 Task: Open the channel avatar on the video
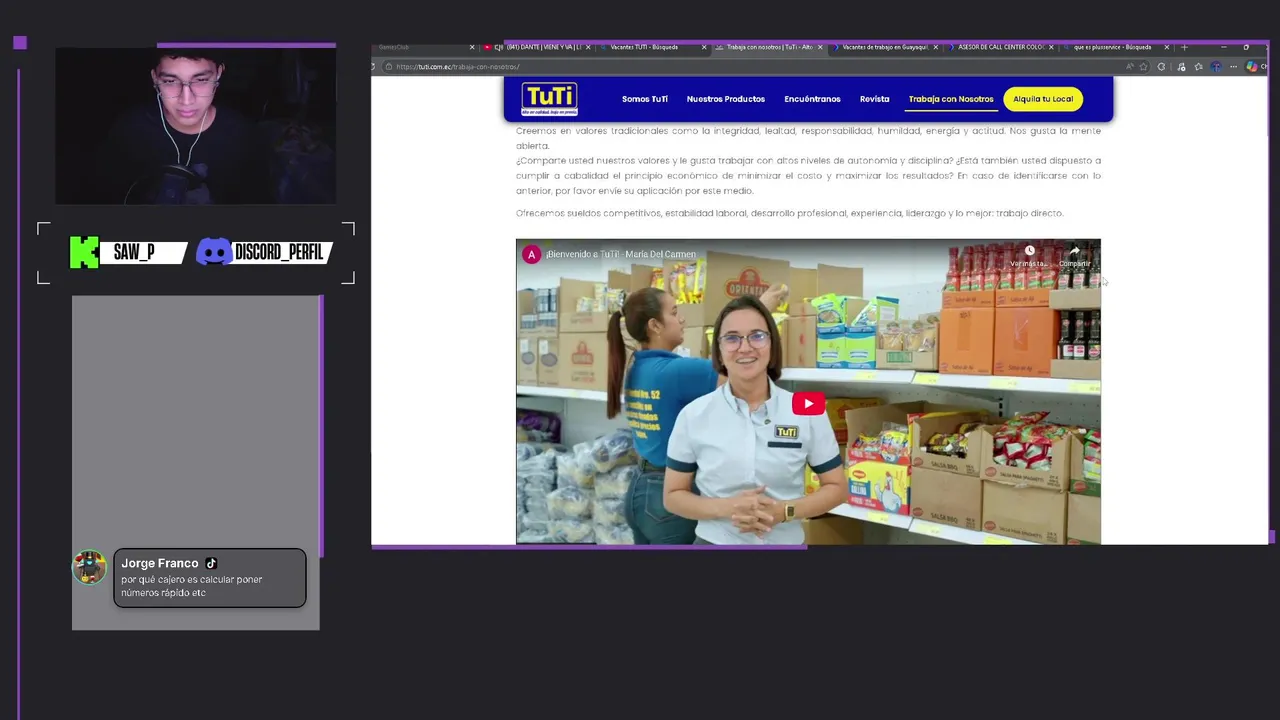pos(531,254)
